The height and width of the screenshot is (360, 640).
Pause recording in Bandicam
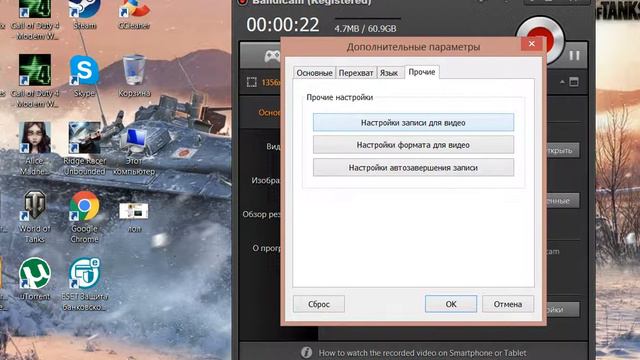574,56
